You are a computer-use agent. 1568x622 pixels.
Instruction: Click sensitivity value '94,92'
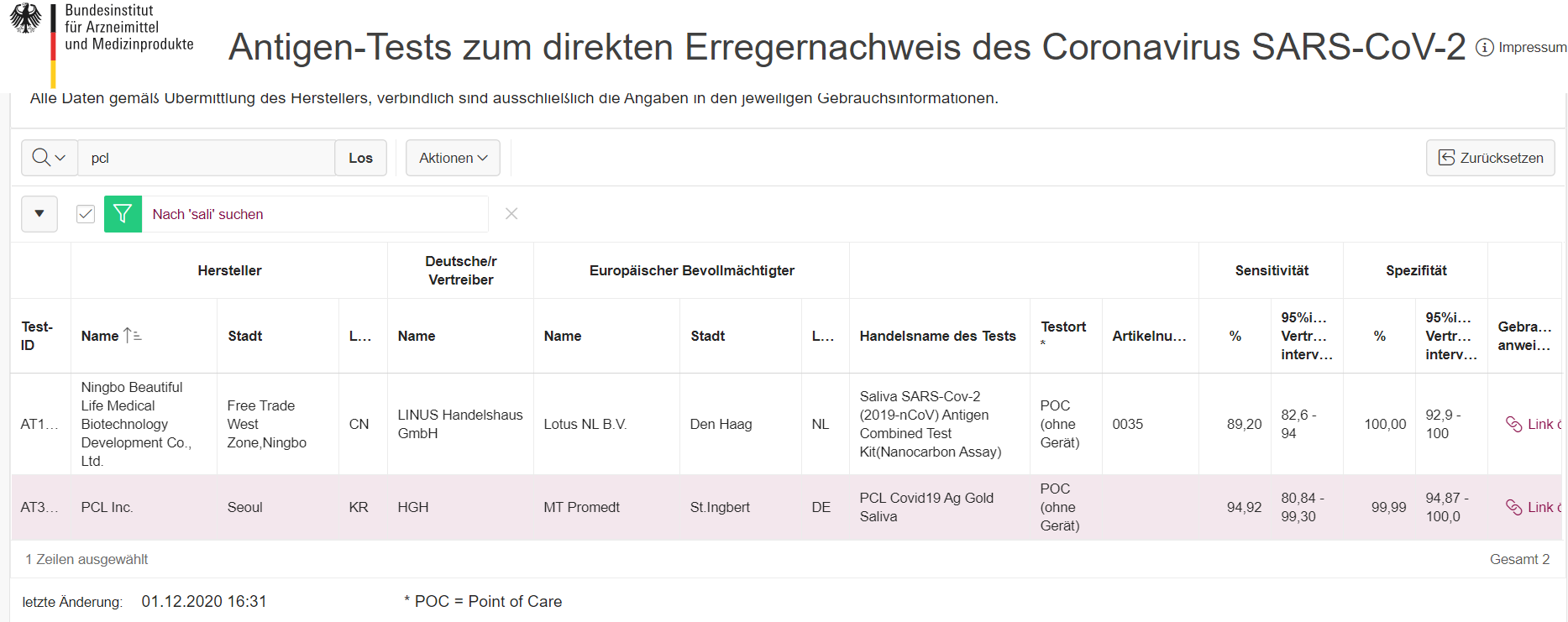click(x=1244, y=507)
